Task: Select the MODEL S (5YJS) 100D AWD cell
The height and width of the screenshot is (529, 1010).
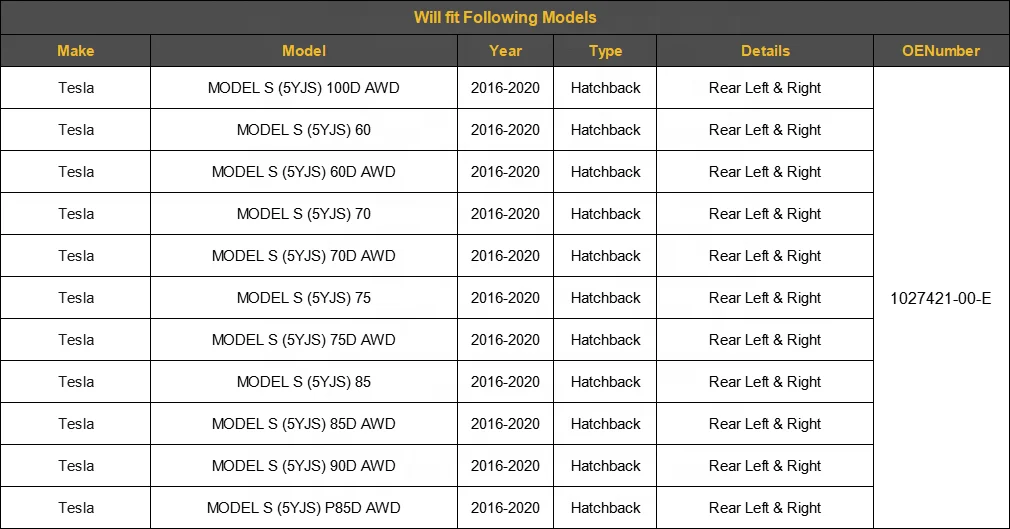Action: (304, 88)
